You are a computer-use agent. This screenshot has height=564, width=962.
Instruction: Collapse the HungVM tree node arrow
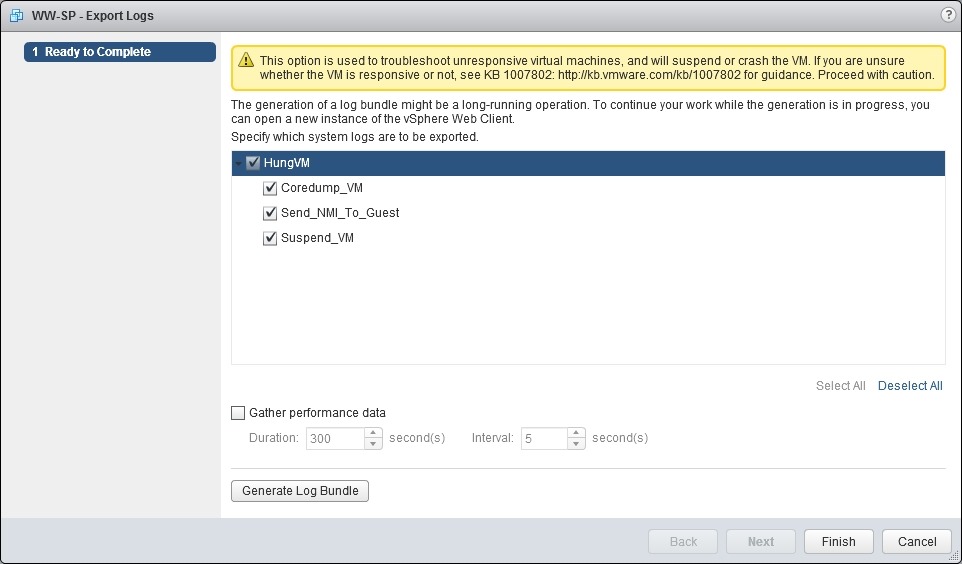click(x=238, y=163)
